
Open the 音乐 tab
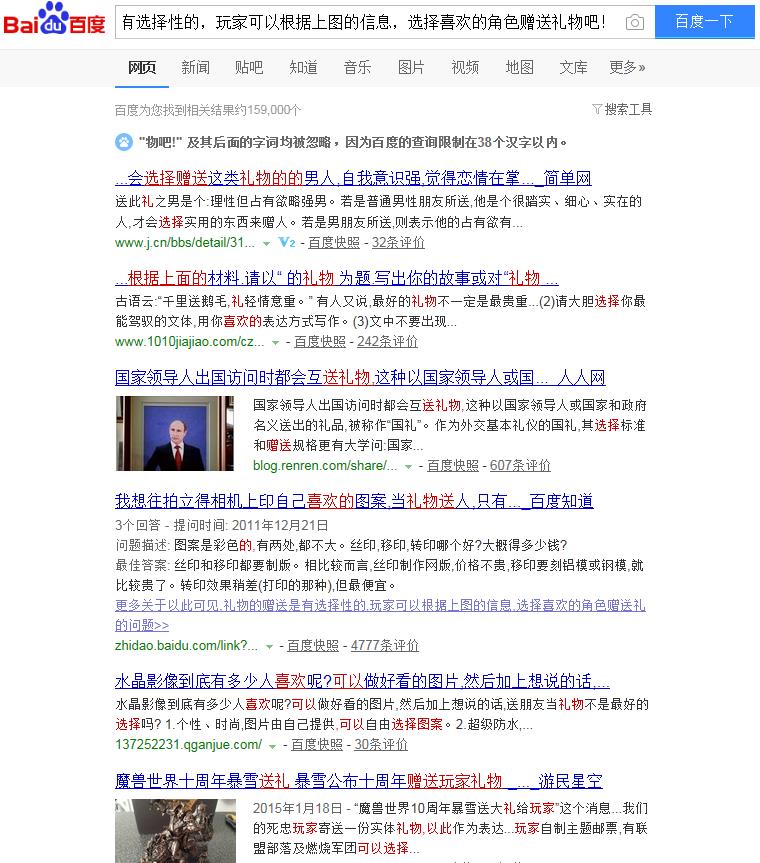(x=357, y=67)
